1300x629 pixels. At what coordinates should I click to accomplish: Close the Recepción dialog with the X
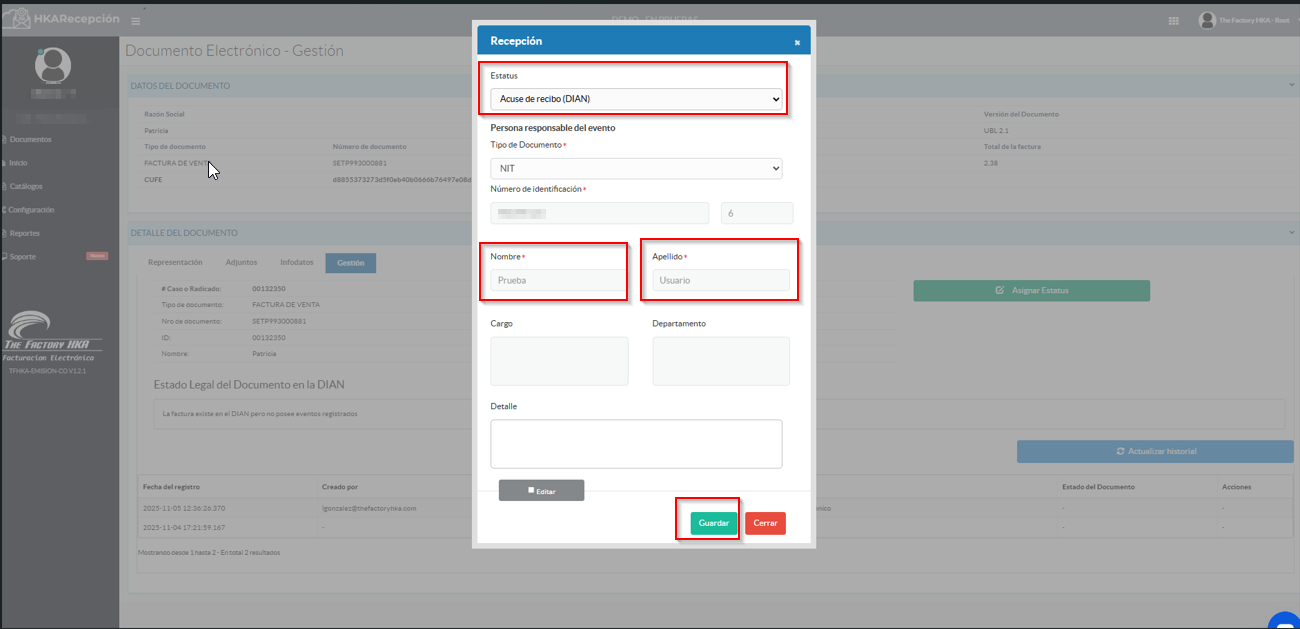[797, 43]
